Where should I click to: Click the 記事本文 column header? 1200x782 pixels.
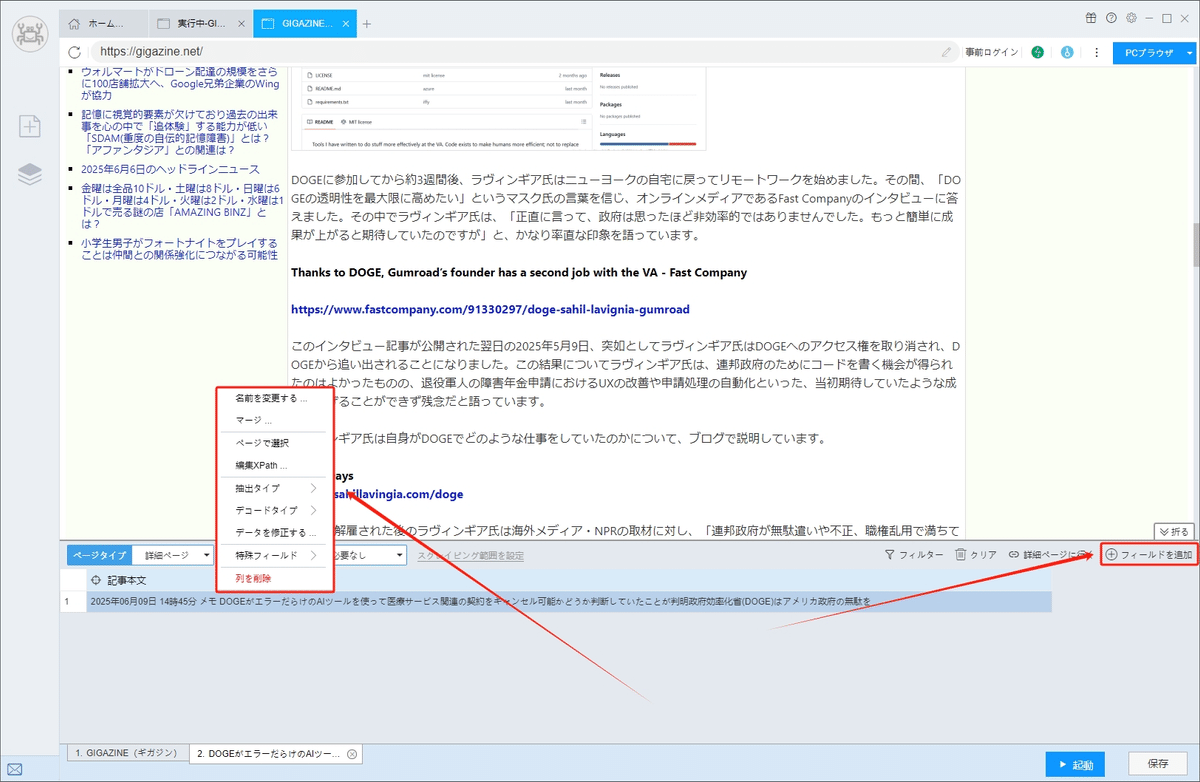(127, 580)
